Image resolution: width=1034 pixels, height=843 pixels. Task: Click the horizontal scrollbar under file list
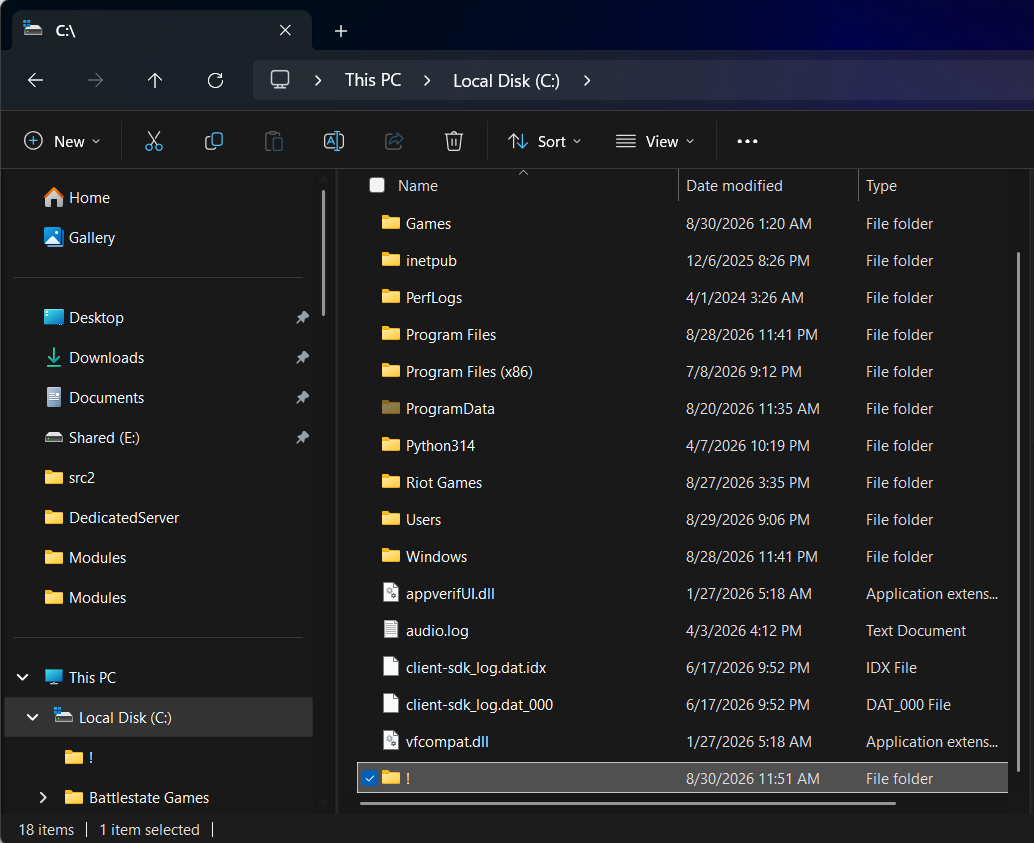tap(627, 803)
